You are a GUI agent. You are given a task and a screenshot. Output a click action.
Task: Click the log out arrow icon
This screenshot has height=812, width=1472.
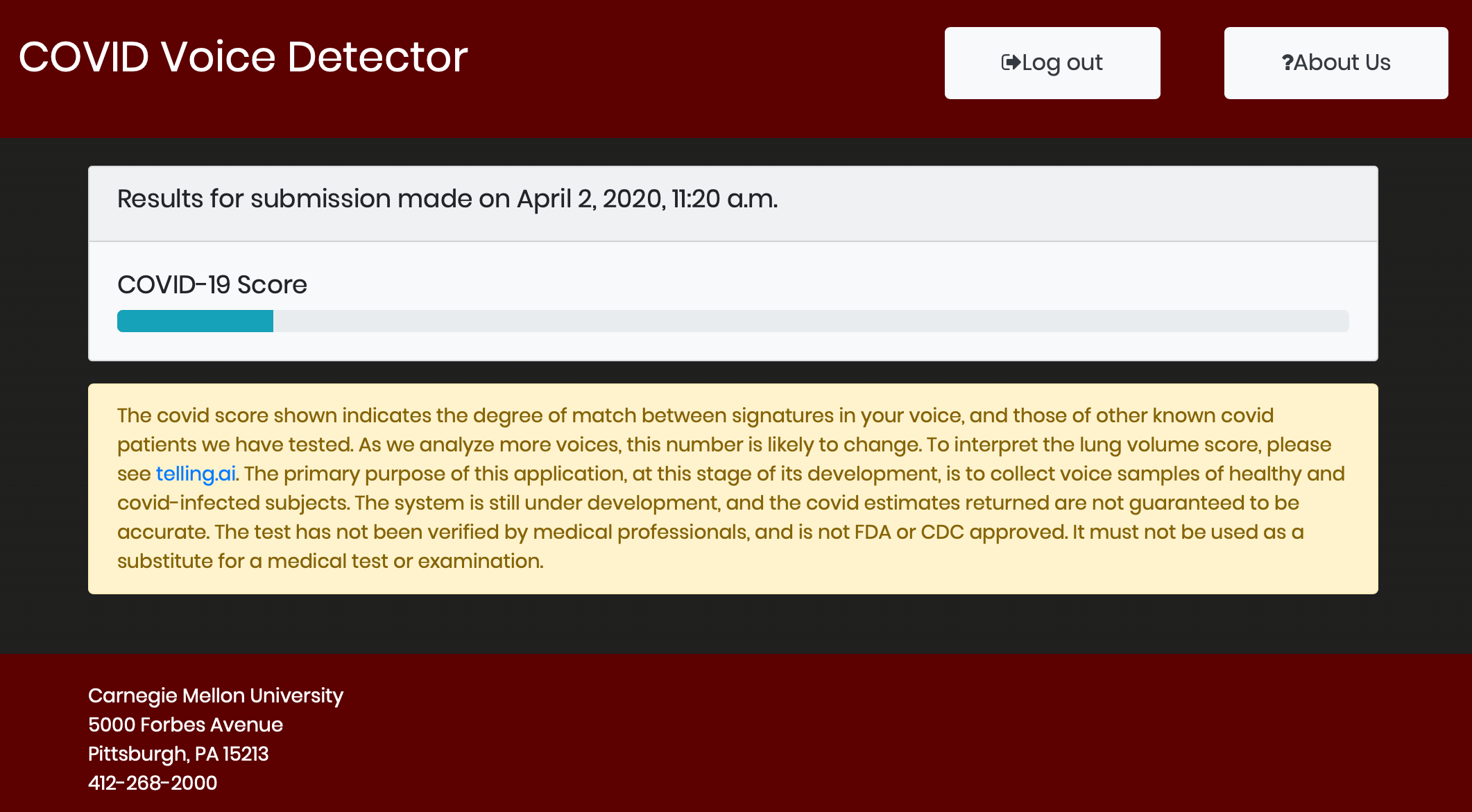coord(1011,62)
